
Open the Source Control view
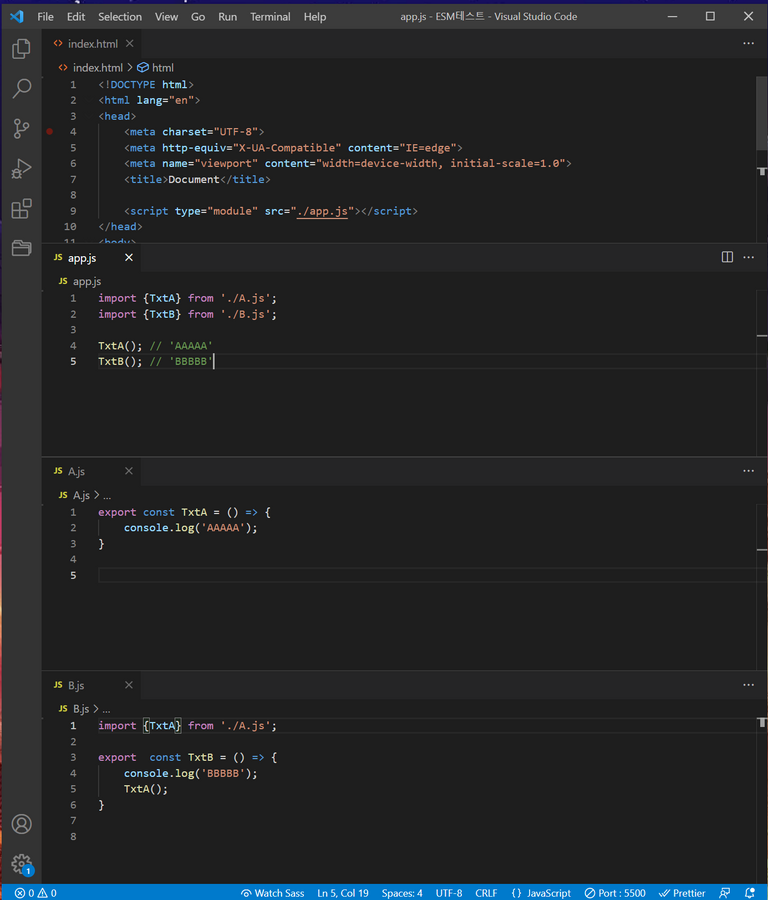[21, 129]
